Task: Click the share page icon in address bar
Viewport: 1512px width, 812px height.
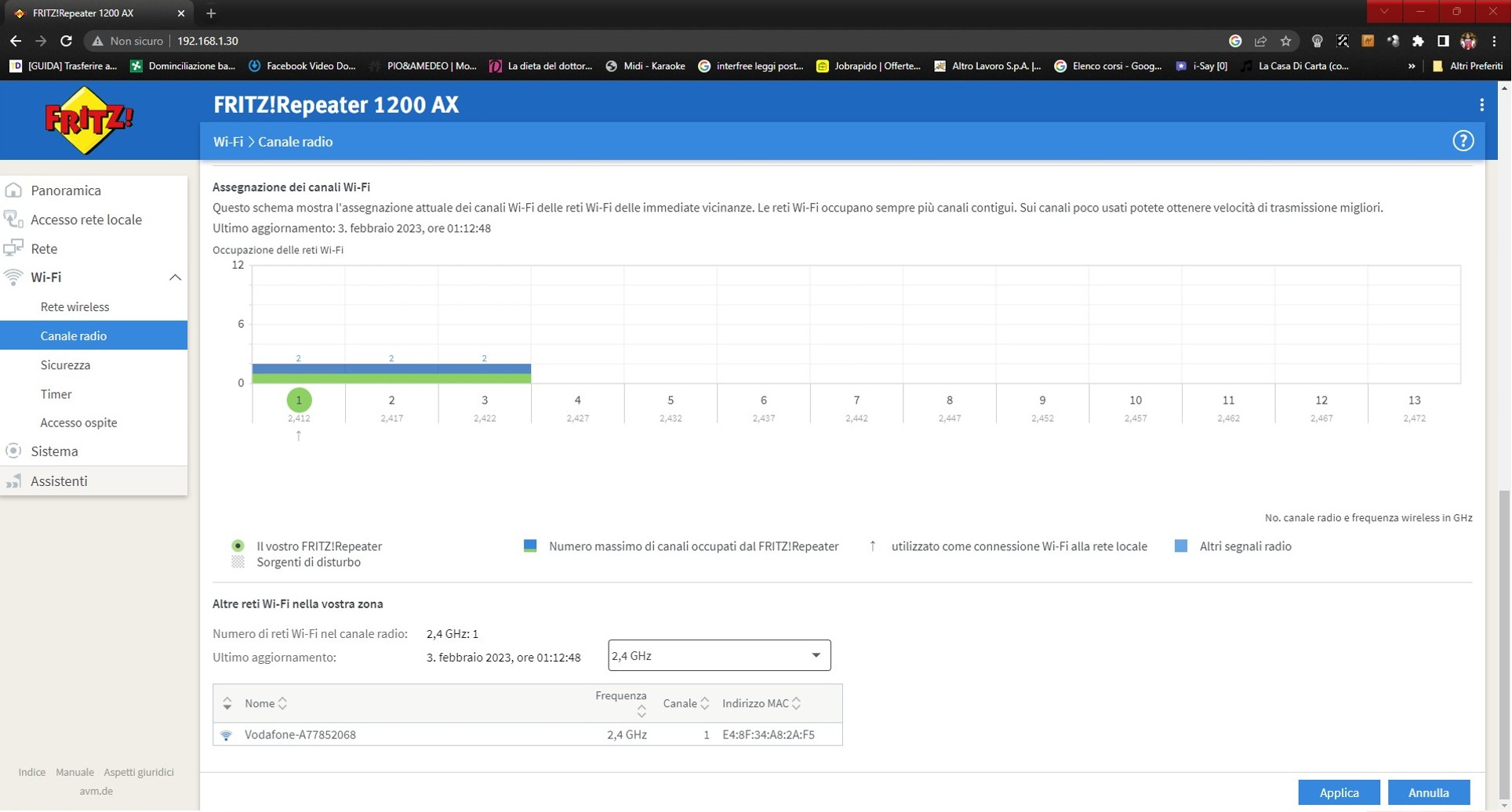Action: [x=1260, y=41]
